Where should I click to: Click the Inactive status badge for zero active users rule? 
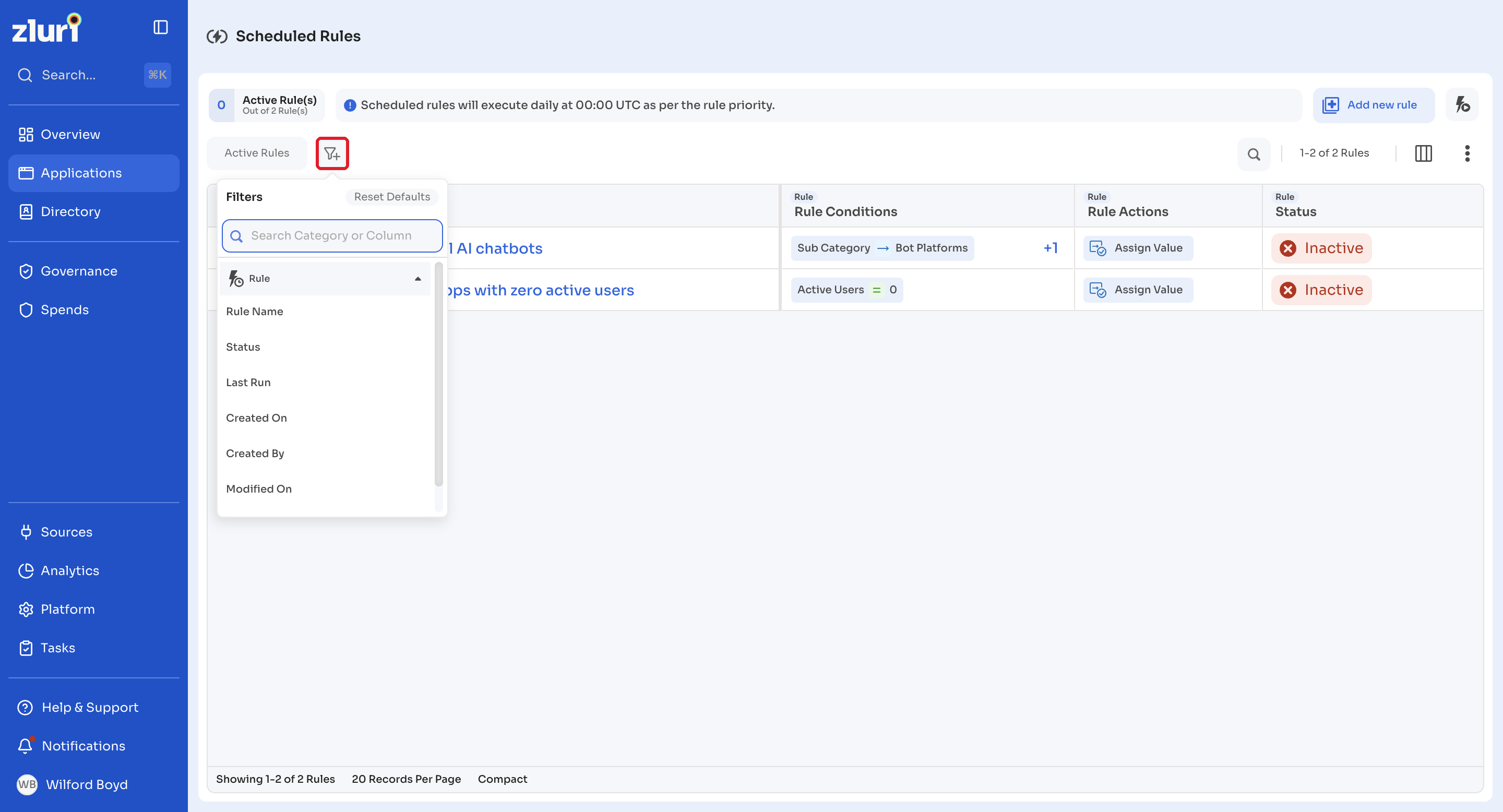click(1321, 290)
